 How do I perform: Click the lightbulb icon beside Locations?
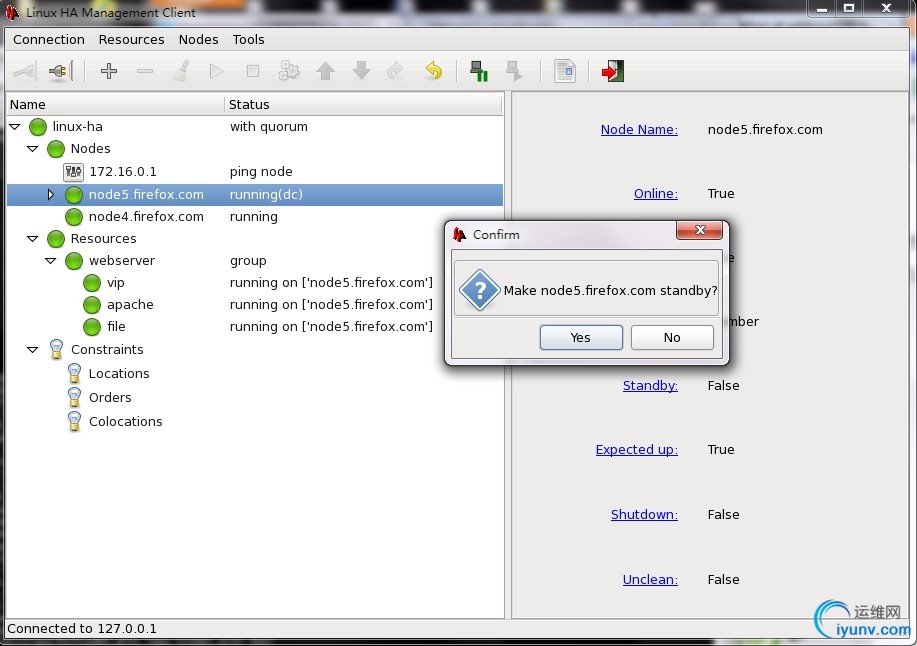click(x=74, y=374)
